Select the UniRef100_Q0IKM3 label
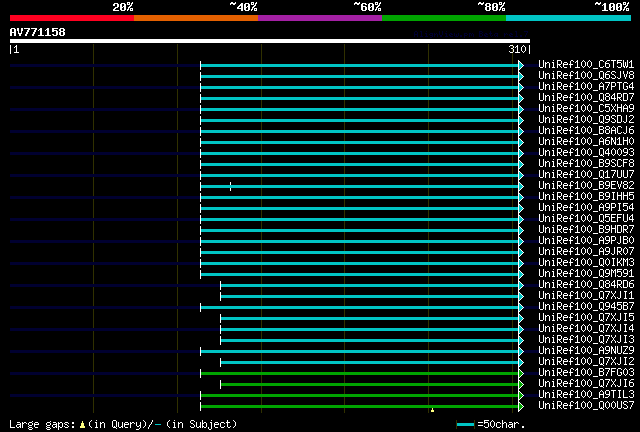 point(586,263)
